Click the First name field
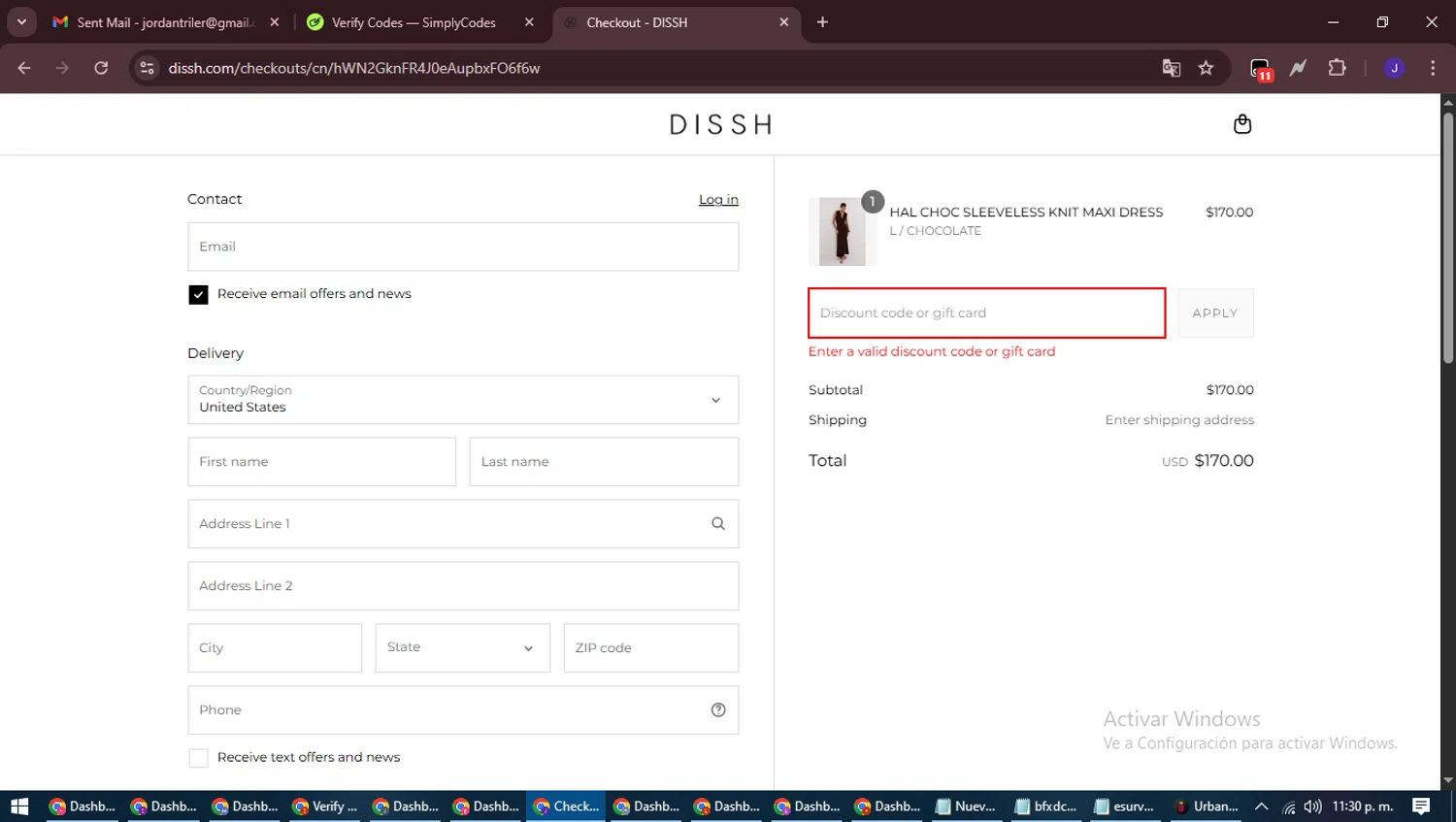Screen dimensions: 1456x822 point(321,462)
